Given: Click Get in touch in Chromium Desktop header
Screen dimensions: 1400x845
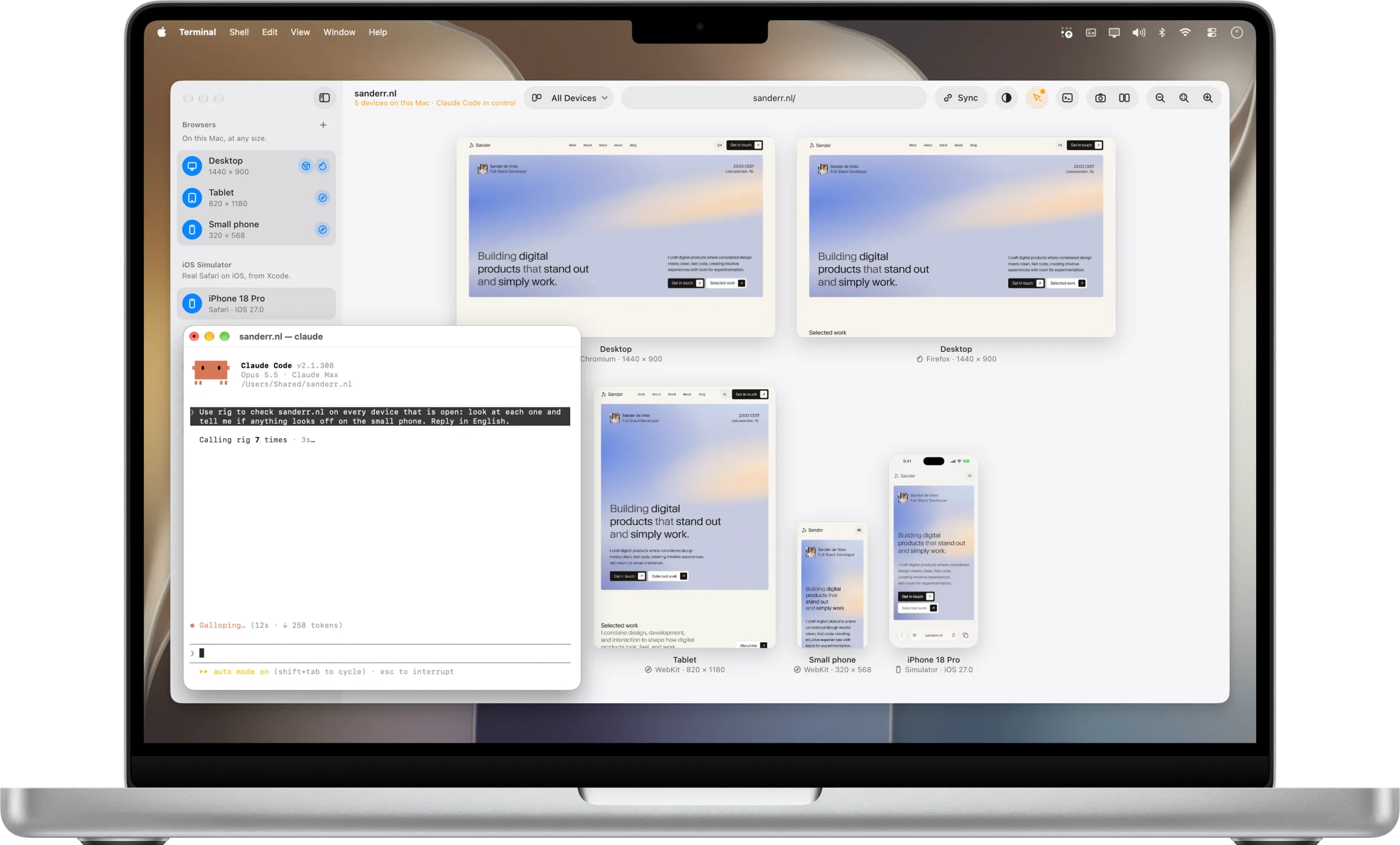Looking at the screenshot, I should click(x=745, y=145).
